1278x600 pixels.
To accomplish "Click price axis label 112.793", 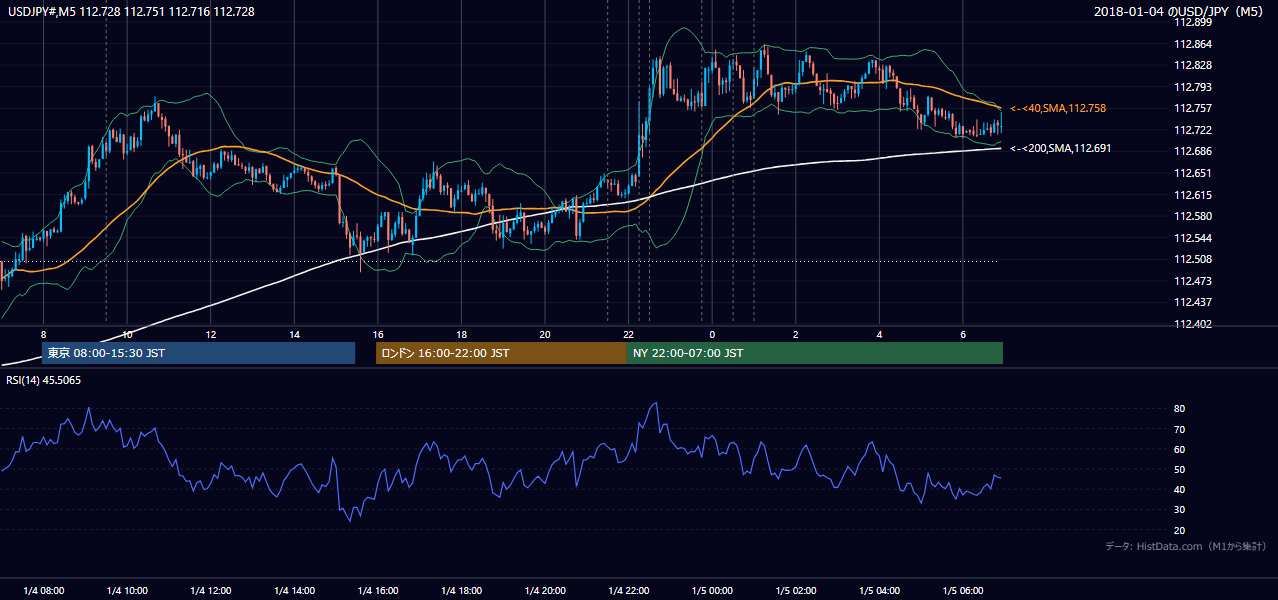I will coord(1192,87).
